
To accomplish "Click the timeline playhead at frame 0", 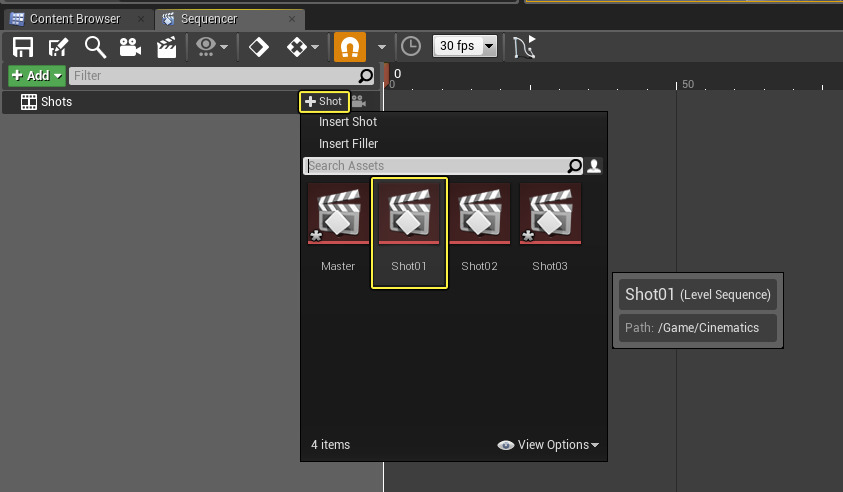I will [385, 76].
